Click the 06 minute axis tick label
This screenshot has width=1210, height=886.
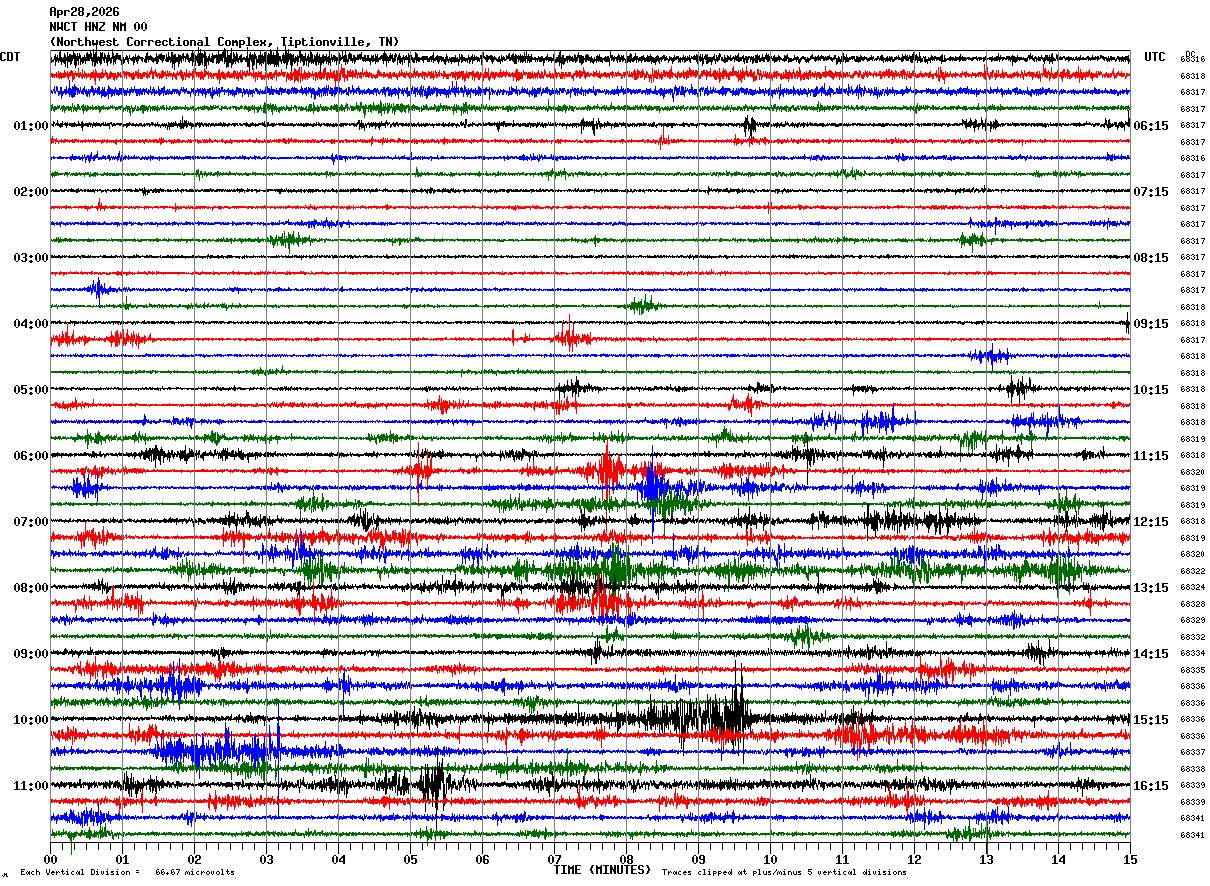pyautogui.click(x=482, y=859)
